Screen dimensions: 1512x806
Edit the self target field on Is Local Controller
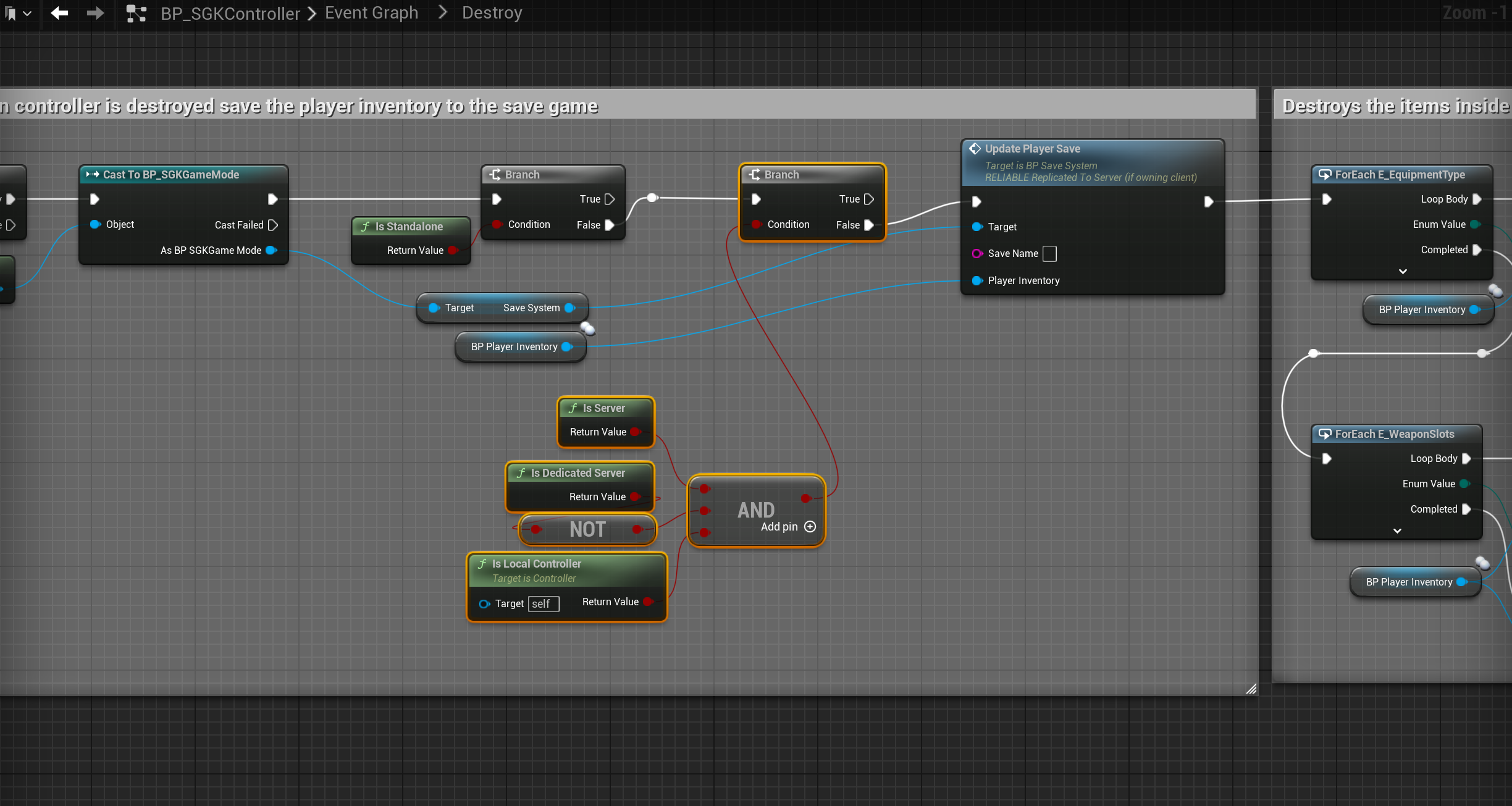click(x=542, y=603)
